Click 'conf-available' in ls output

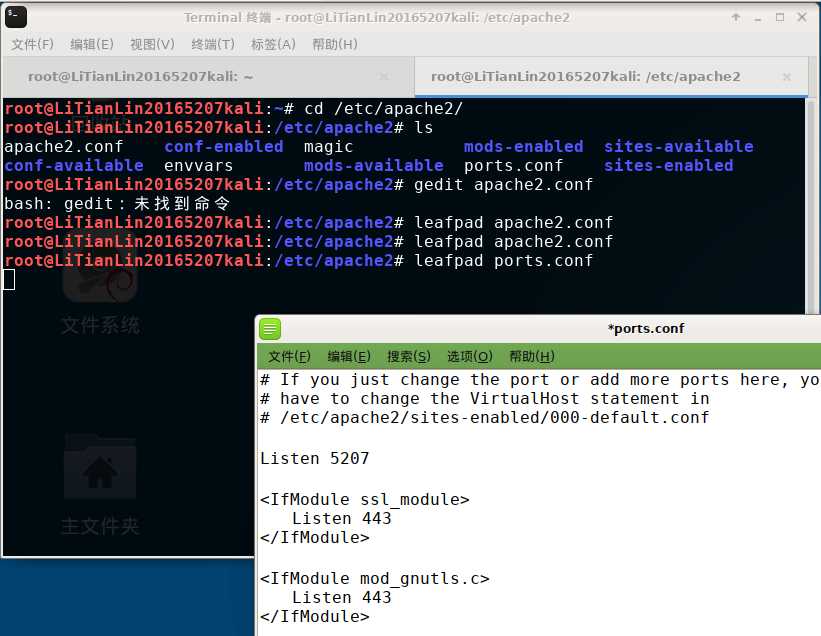[73, 165]
